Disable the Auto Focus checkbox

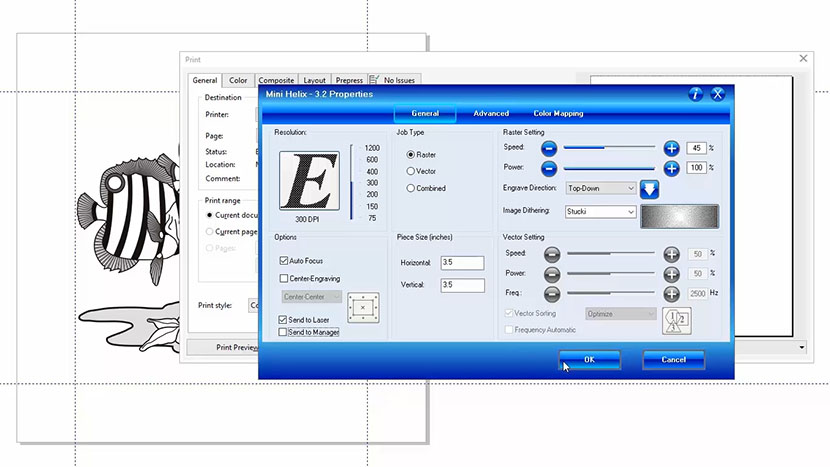tap(285, 260)
